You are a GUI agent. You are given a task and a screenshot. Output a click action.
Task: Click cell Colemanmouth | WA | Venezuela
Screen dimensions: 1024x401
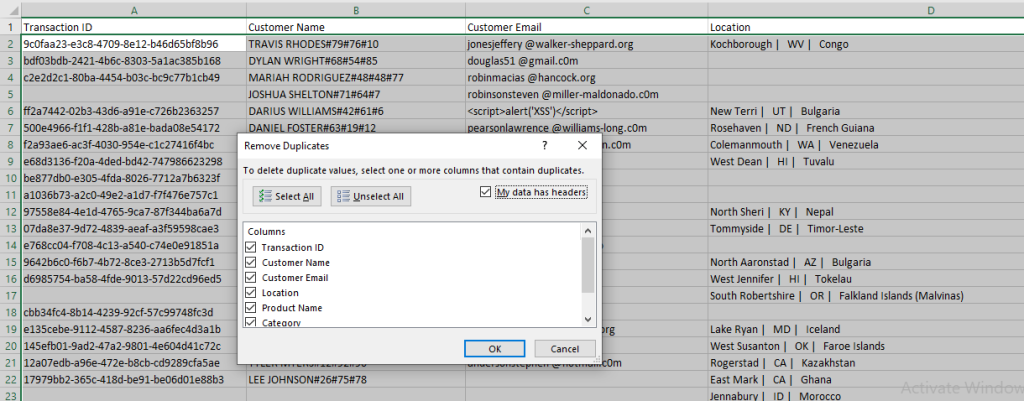[x=865, y=144]
